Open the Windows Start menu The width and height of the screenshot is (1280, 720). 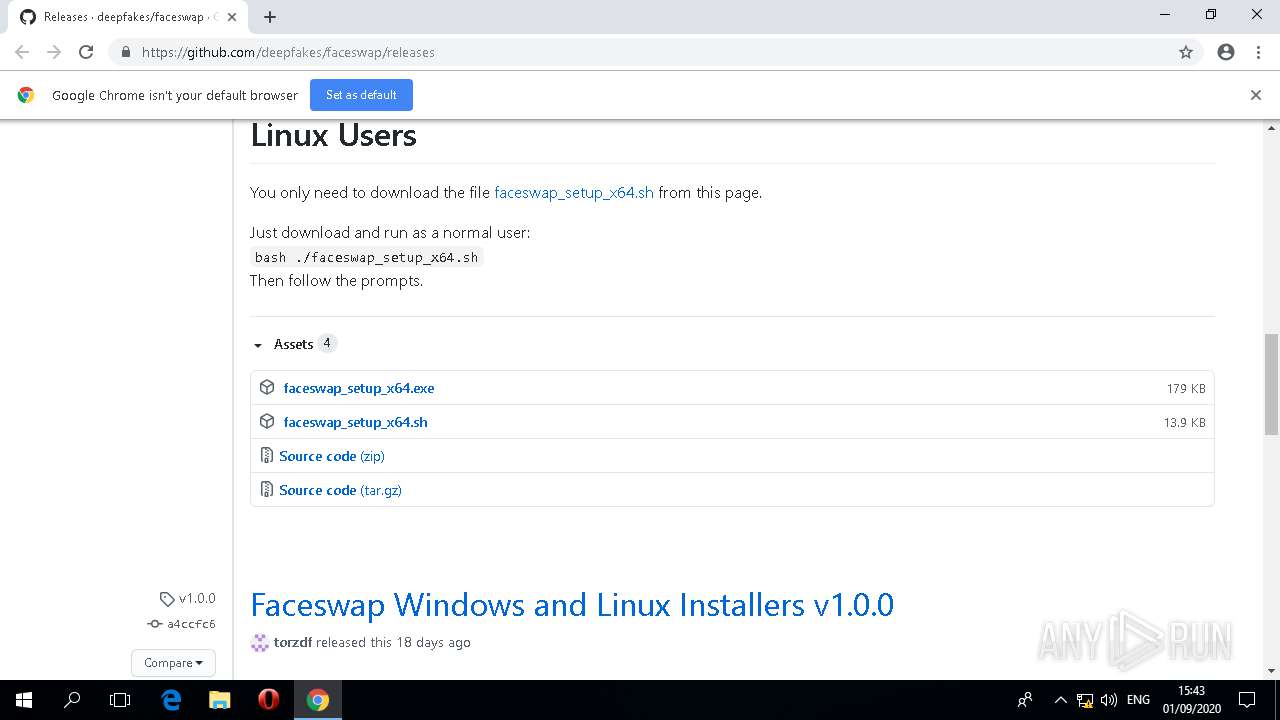[x=24, y=700]
